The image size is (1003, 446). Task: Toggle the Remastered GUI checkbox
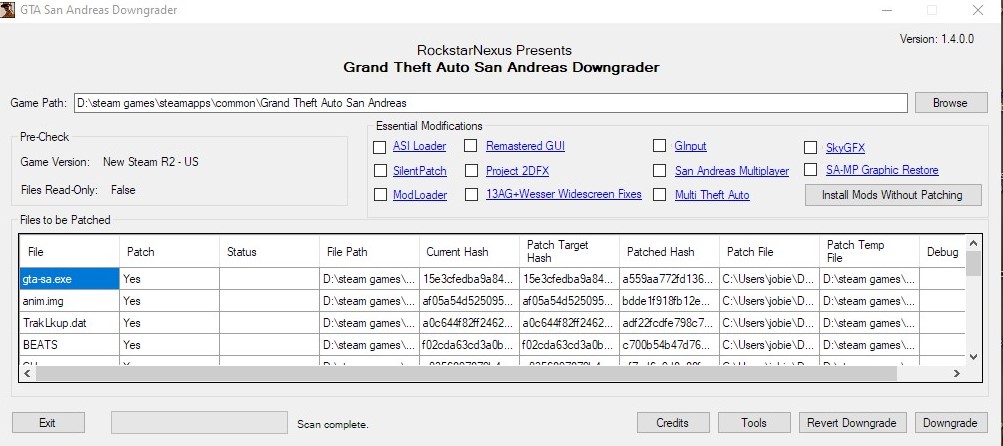pyautogui.click(x=471, y=146)
